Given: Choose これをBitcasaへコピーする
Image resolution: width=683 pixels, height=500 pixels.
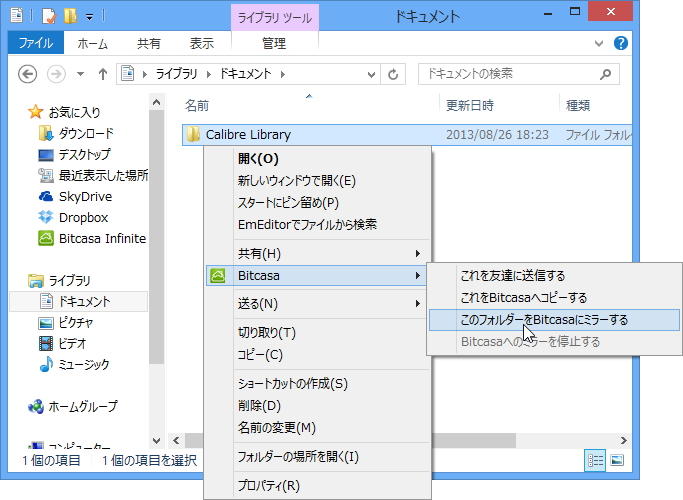Looking at the screenshot, I should pyautogui.click(x=554, y=298).
